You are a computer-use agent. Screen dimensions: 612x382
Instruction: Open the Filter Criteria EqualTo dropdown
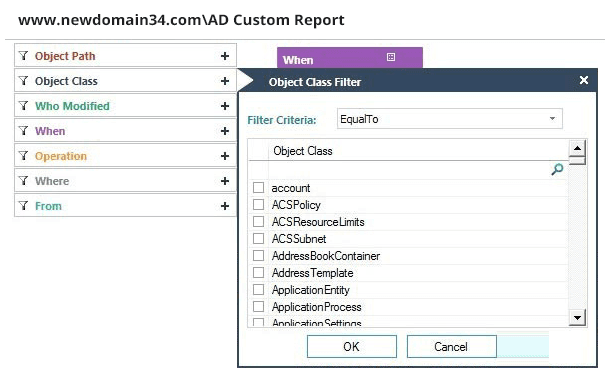tap(450, 119)
